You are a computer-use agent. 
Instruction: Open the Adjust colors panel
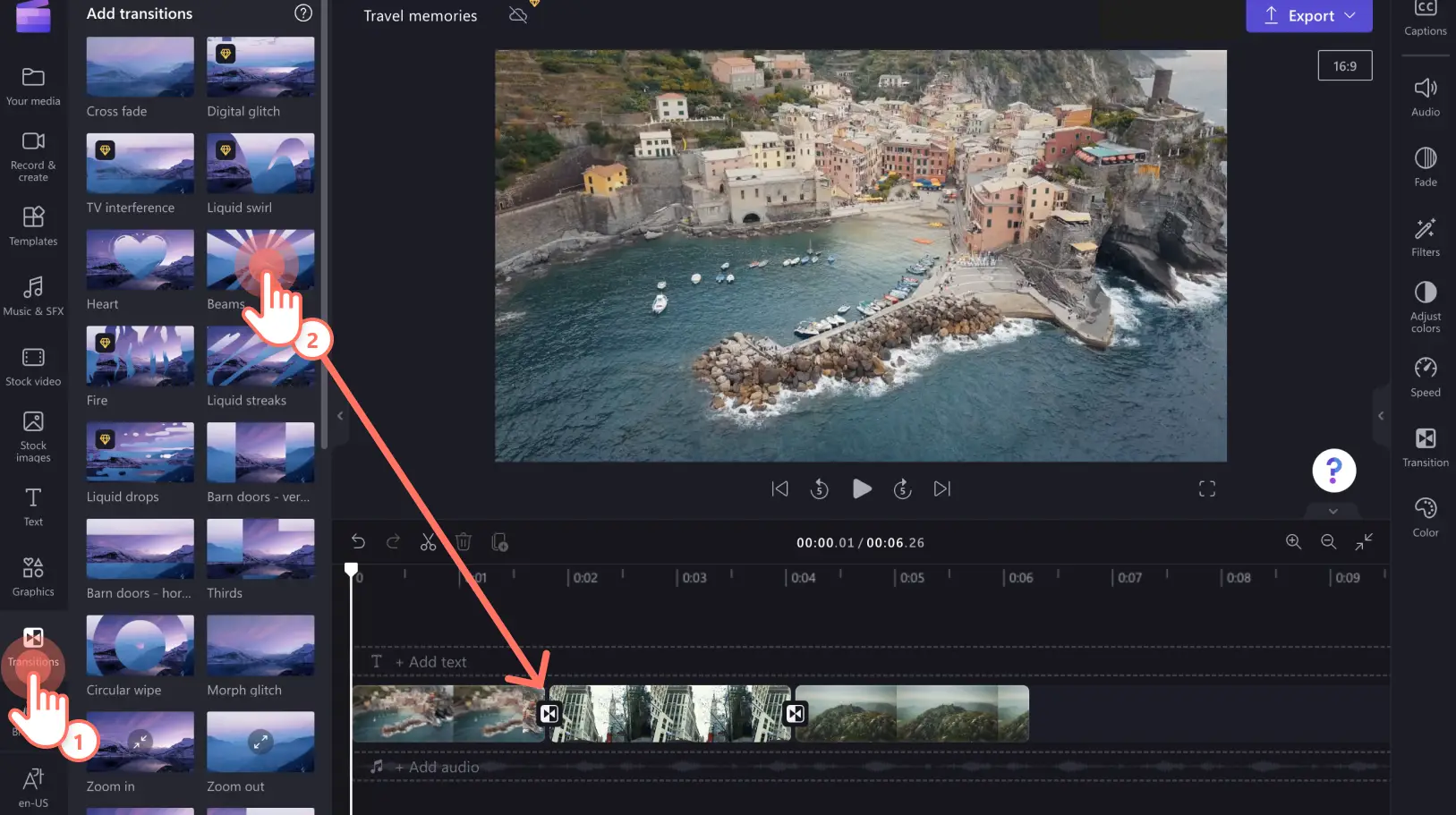pos(1425,307)
